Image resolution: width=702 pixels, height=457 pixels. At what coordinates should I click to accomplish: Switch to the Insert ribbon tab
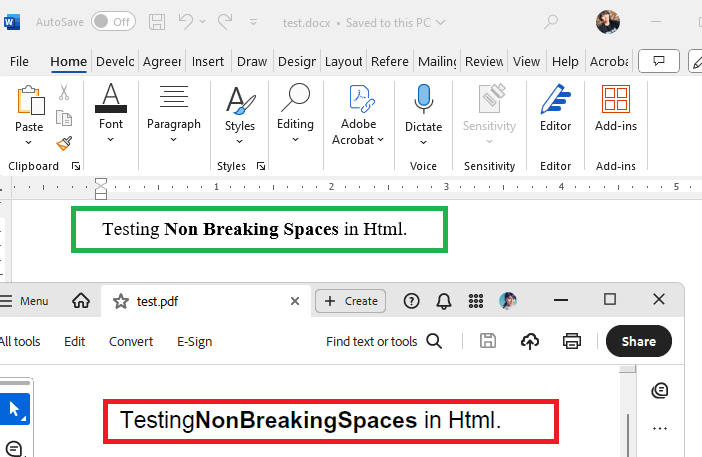coord(208,61)
